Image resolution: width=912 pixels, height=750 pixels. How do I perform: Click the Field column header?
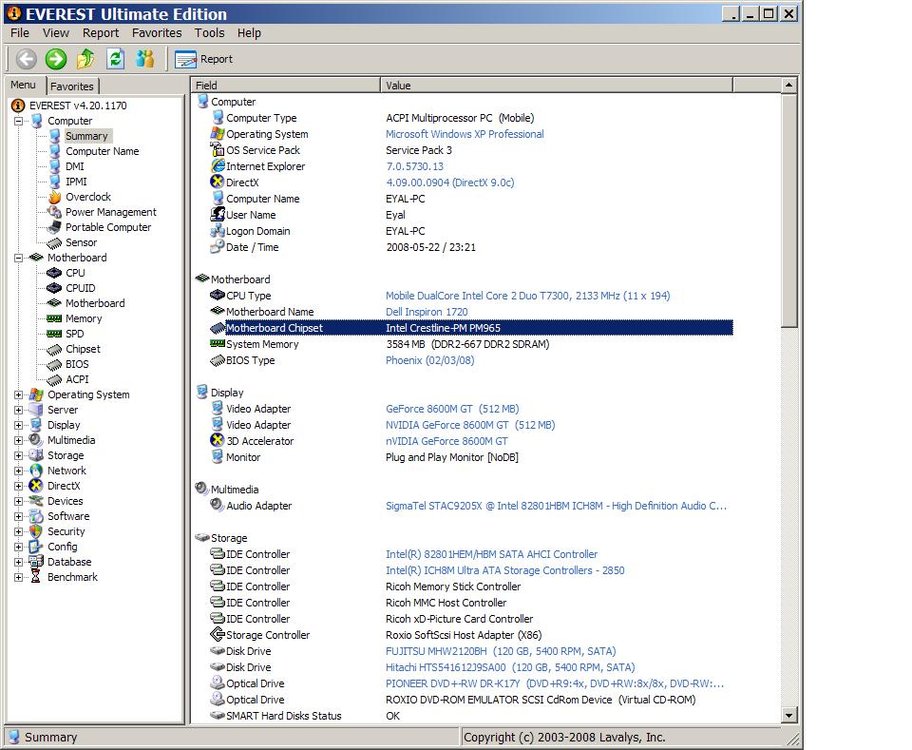(x=286, y=86)
